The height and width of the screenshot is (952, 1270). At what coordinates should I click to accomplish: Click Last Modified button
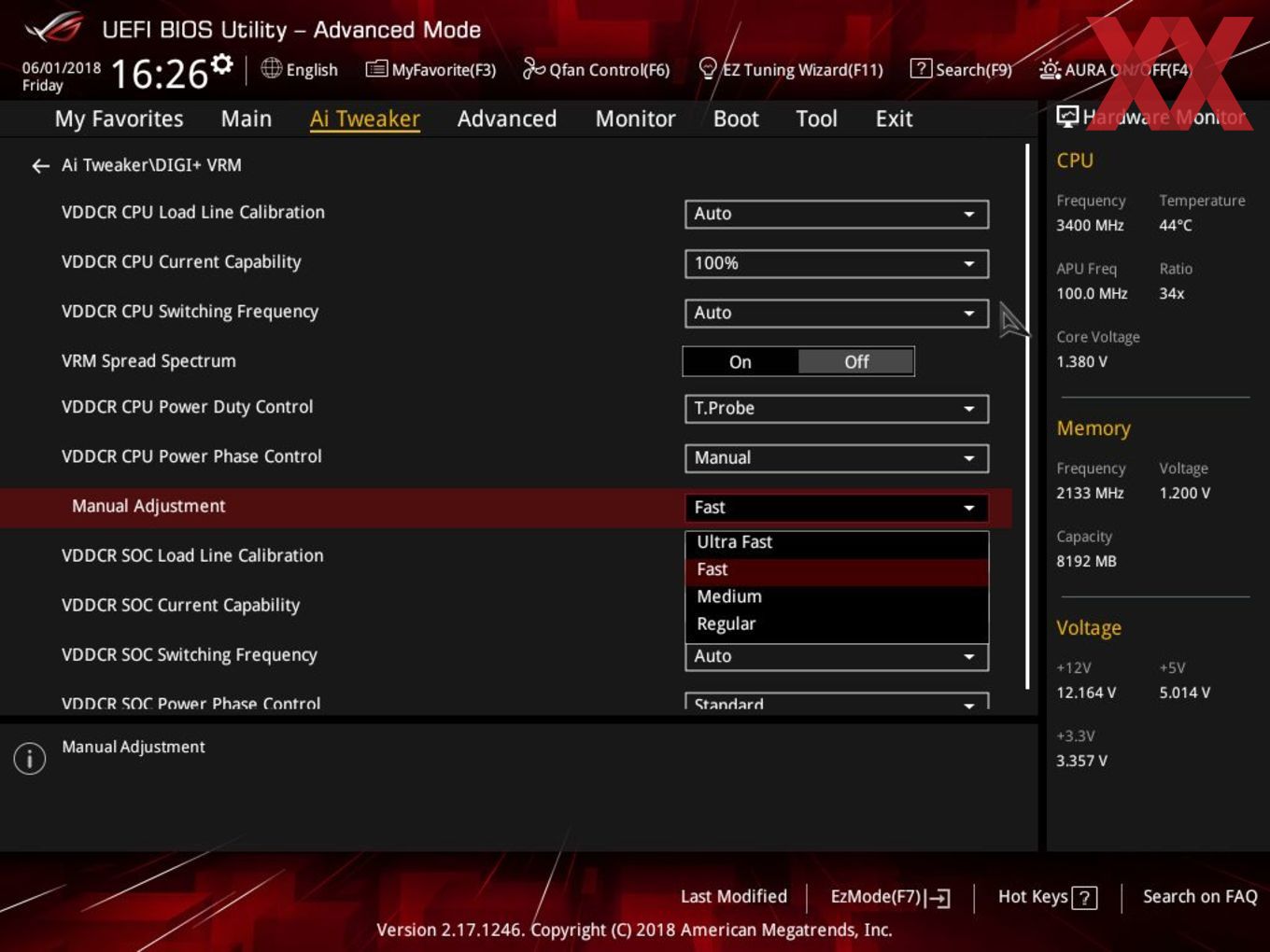[x=734, y=896]
